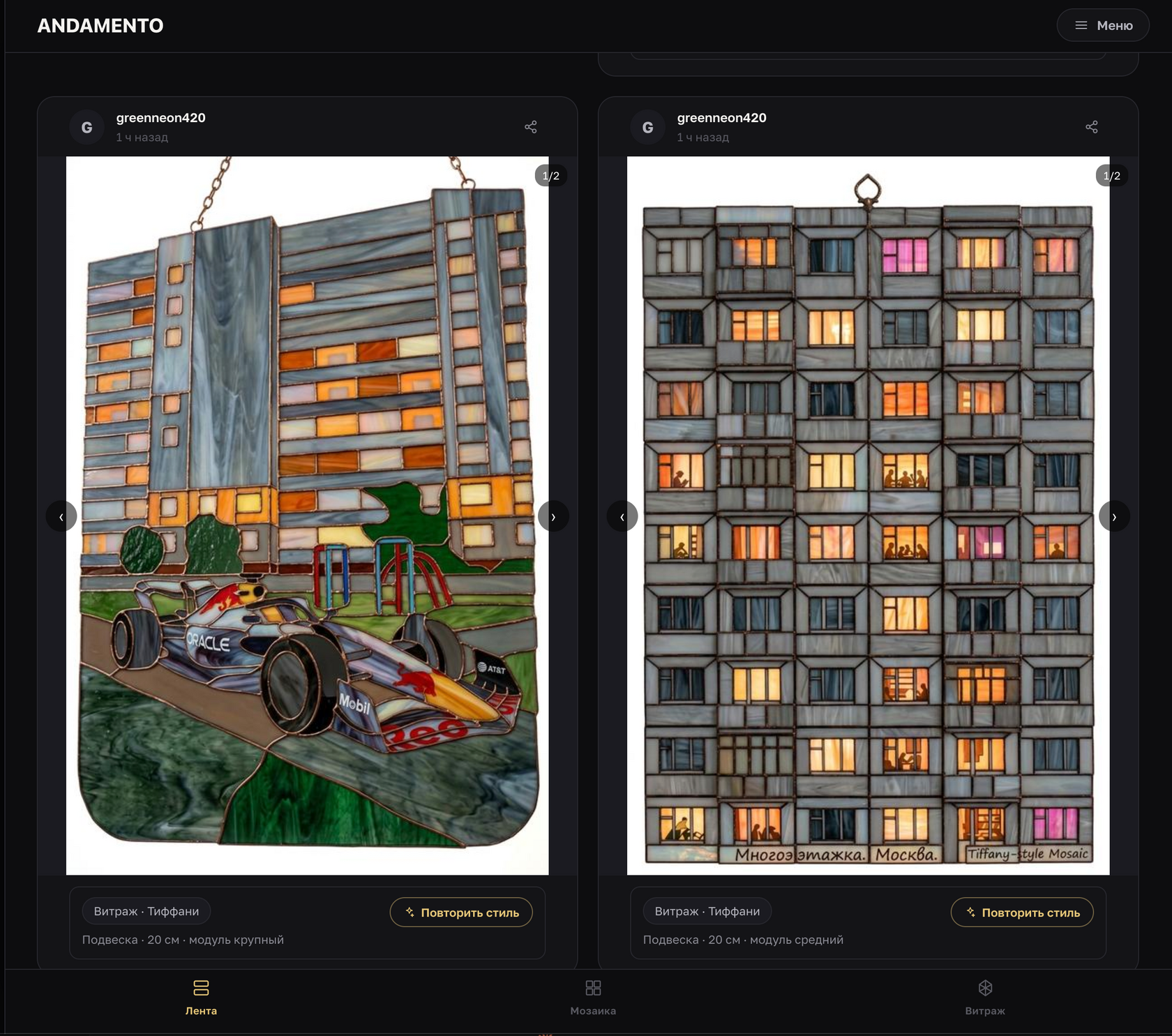The height and width of the screenshot is (1036, 1172).
Task: Show next image of F1 car post
Action: (553, 516)
